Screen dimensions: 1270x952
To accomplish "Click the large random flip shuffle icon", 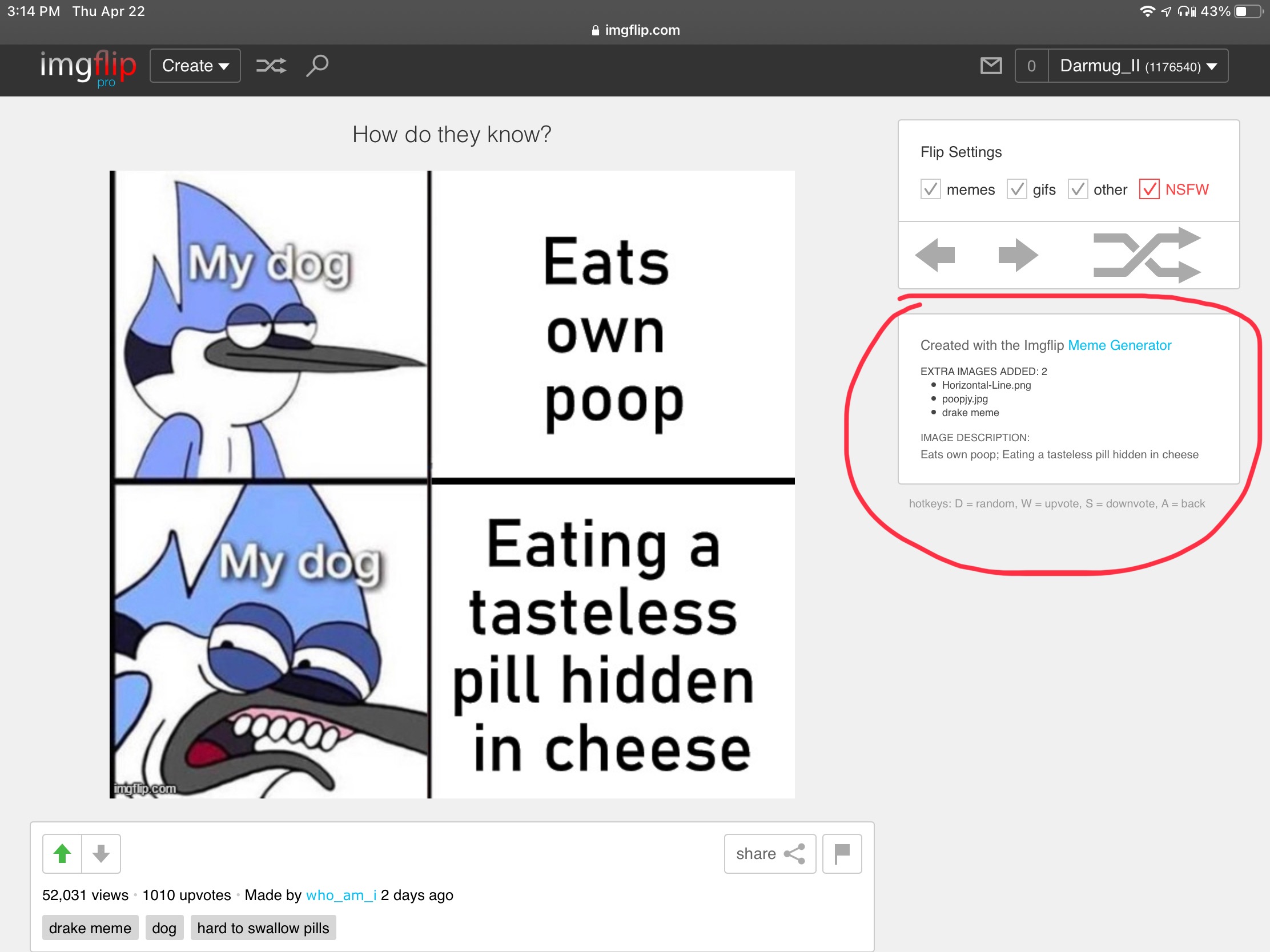I will [x=1147, y=255].
